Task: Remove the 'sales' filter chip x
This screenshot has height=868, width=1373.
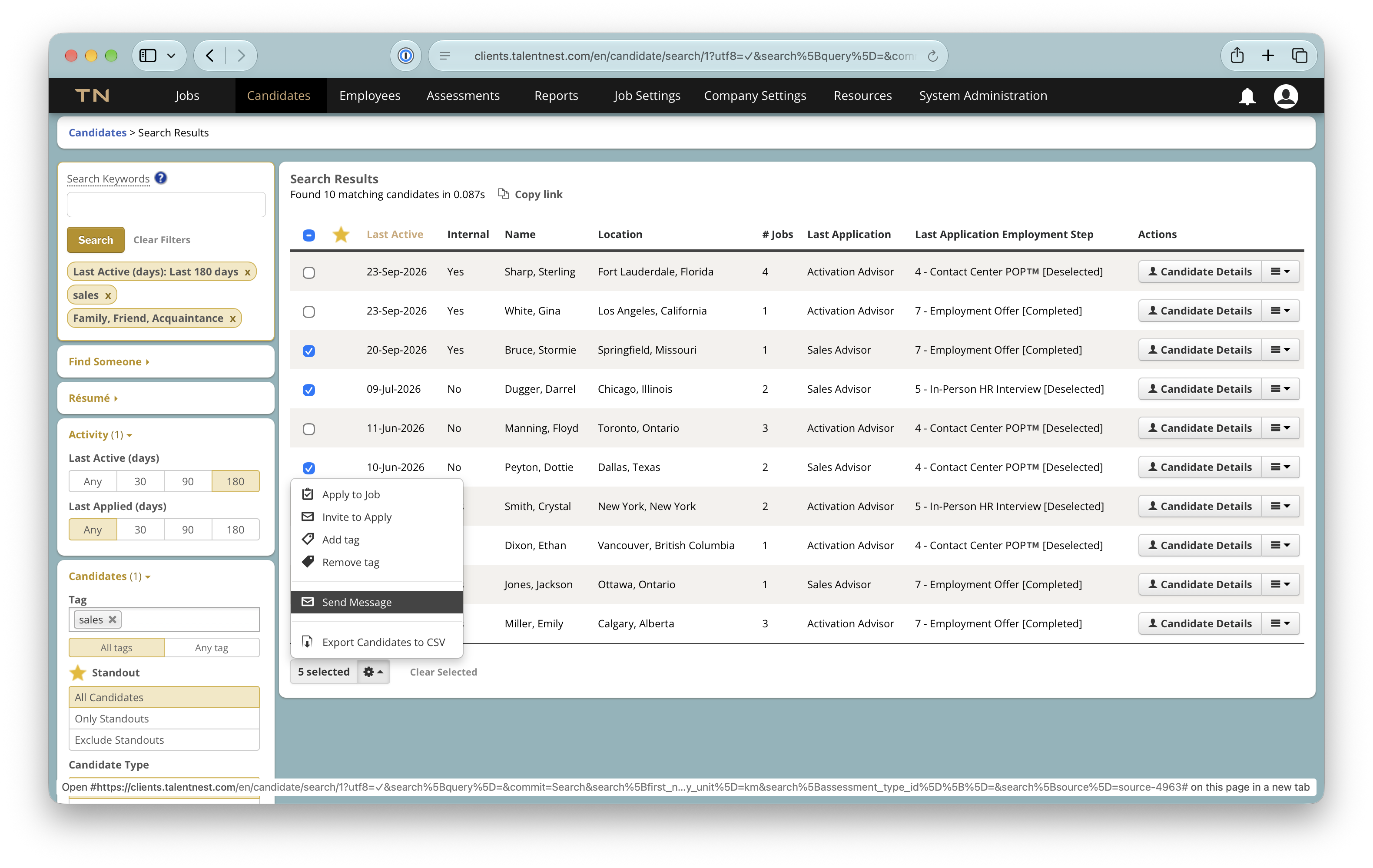Action: tap(108, 295)
